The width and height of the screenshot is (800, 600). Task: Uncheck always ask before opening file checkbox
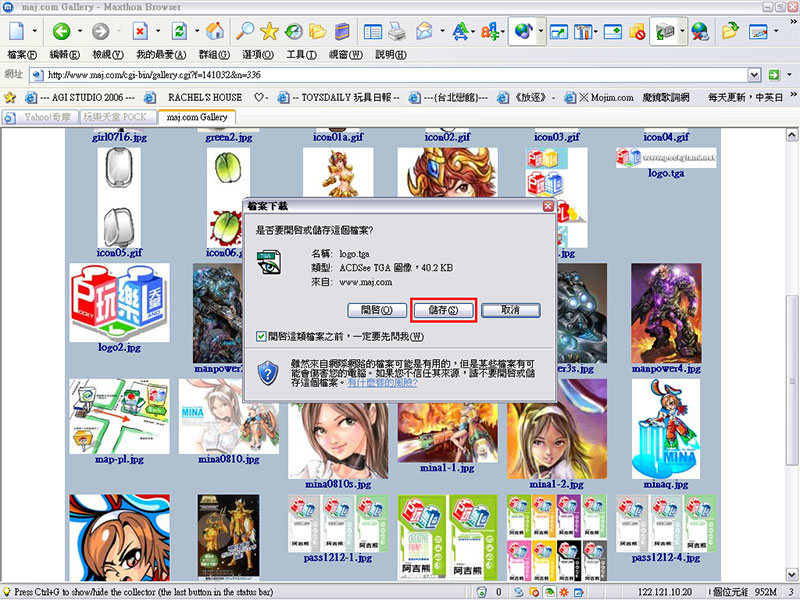(x=261, y=337)
